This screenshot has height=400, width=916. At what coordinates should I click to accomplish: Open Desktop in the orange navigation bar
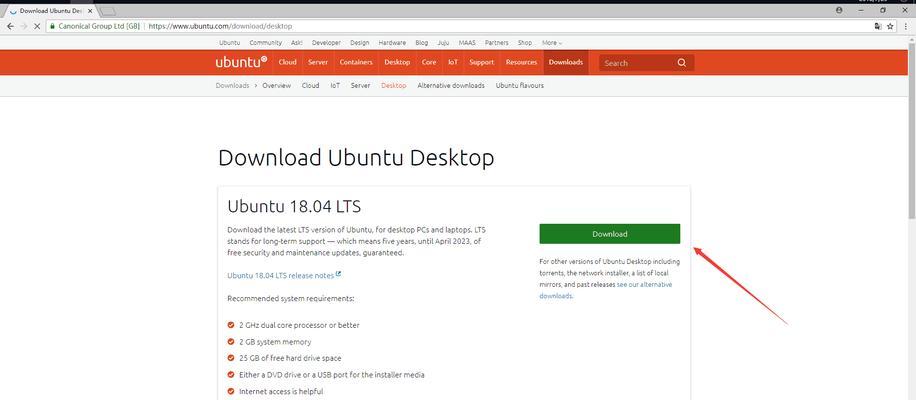[397, 62]
